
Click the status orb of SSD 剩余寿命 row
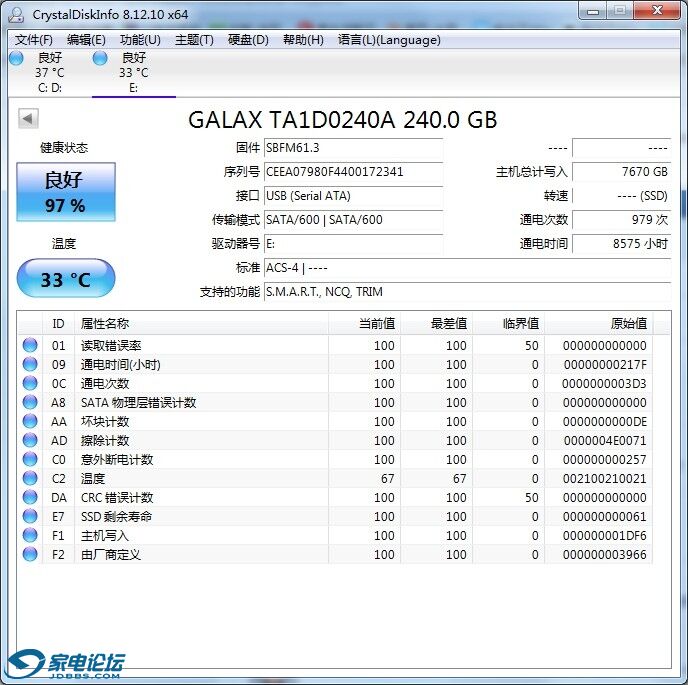(30, 516)
